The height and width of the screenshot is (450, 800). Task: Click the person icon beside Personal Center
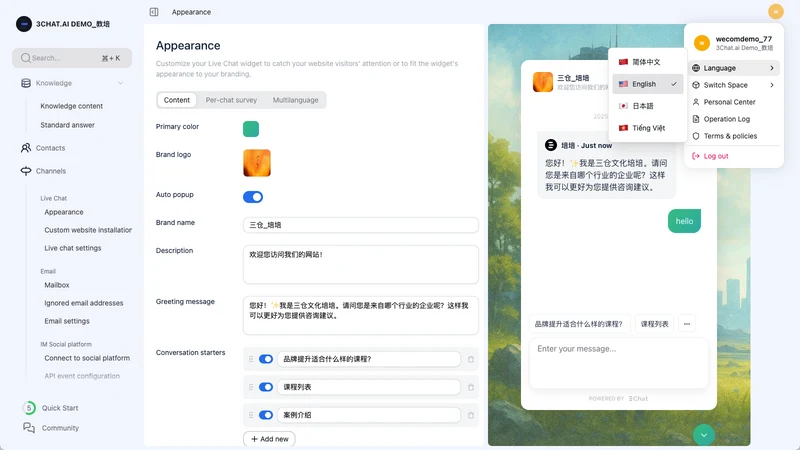click(696, 102)
